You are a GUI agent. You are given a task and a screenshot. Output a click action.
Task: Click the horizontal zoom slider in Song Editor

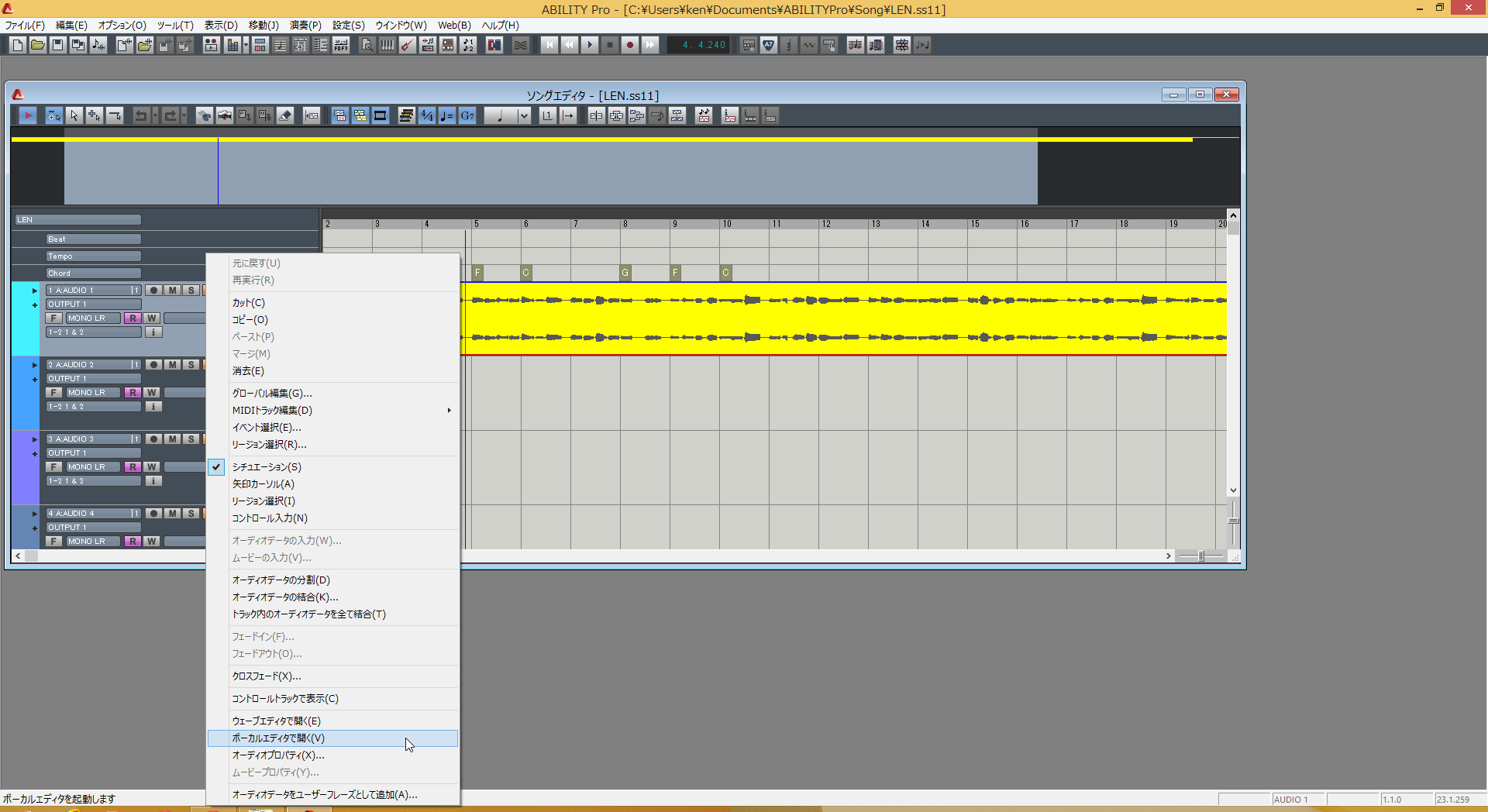1200,556
